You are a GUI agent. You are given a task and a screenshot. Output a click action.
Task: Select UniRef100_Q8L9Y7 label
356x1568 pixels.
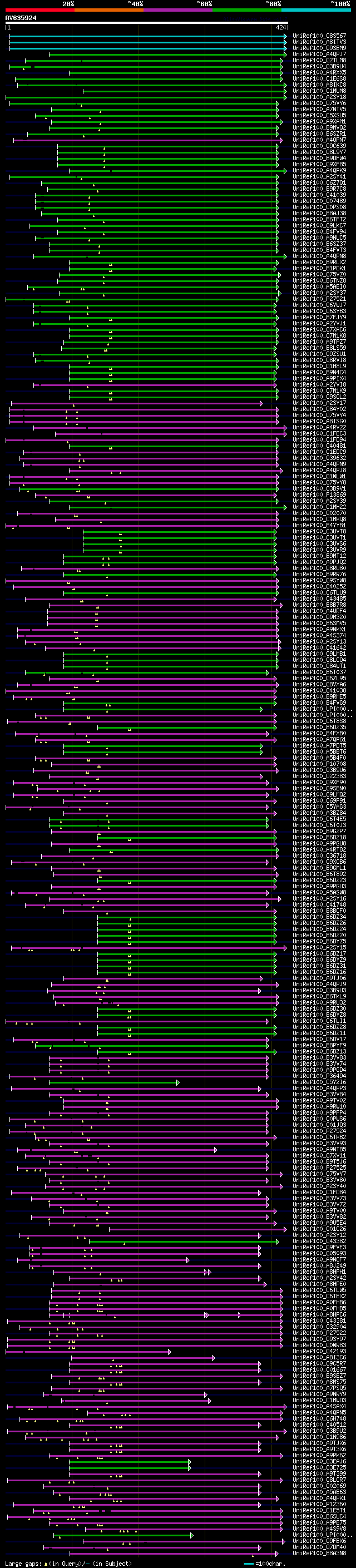coord(319,153)
